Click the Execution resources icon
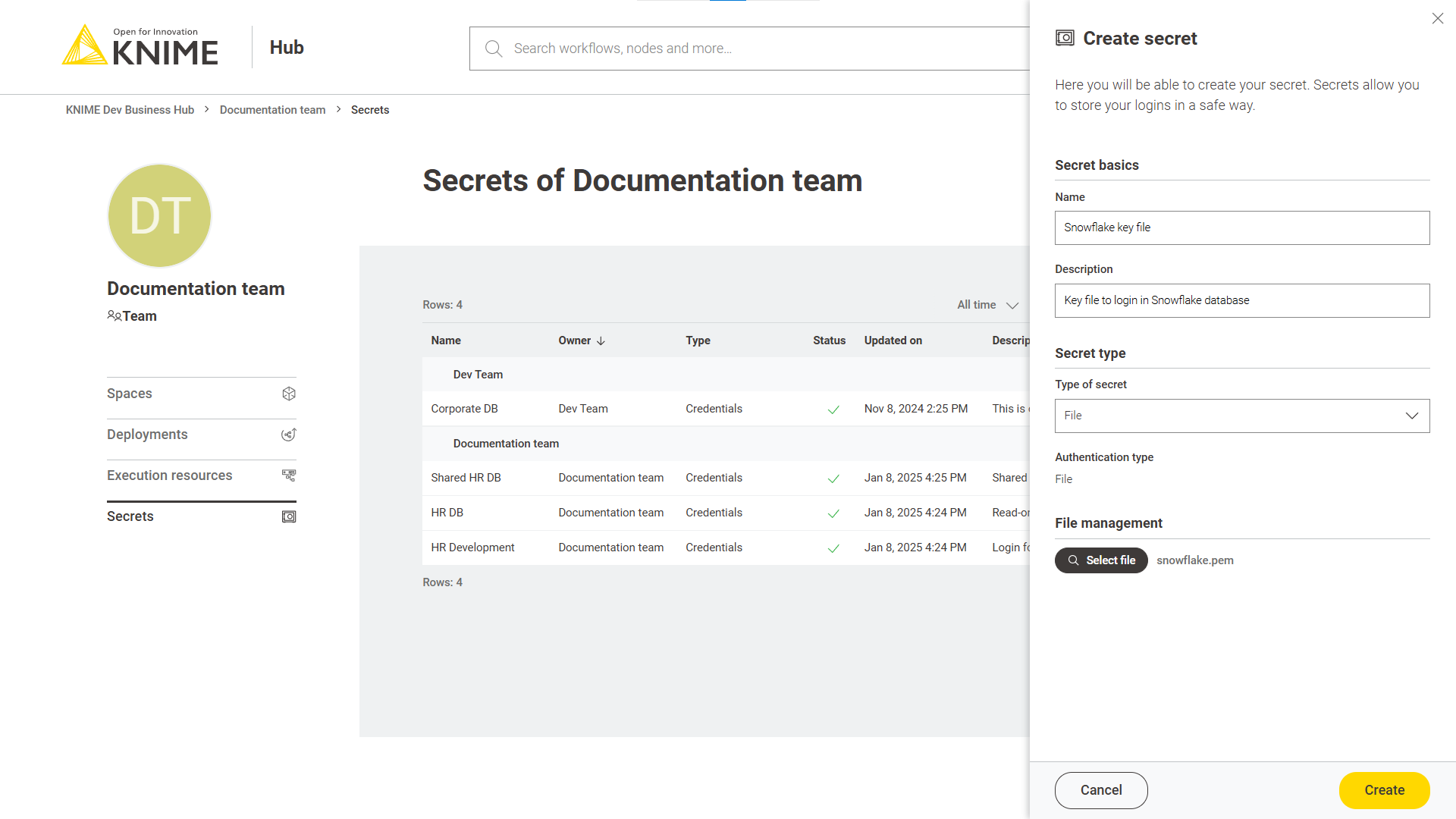Image resolution: width=1456 pixels, height=819 pixels. point(289,475)
